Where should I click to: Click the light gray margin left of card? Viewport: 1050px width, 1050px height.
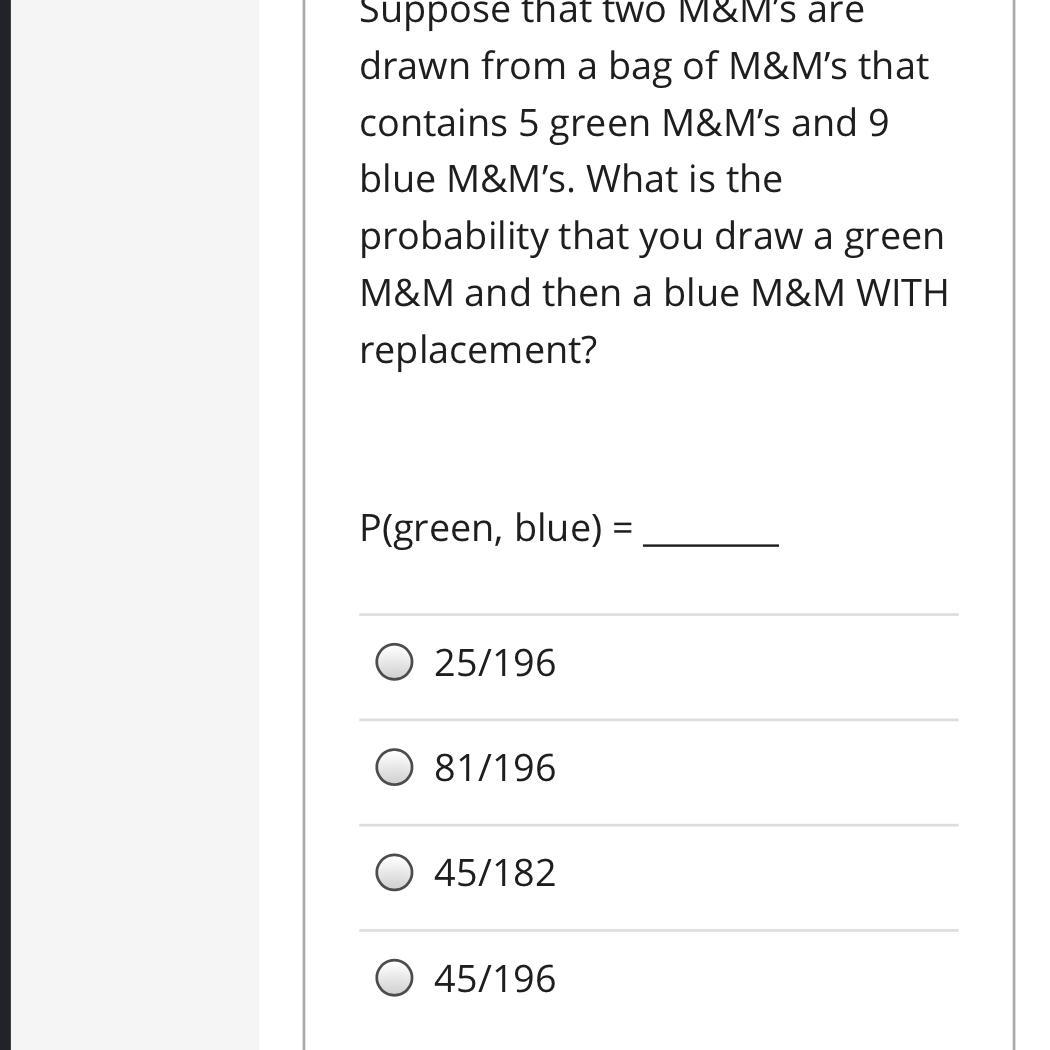(x=135, y=500)
